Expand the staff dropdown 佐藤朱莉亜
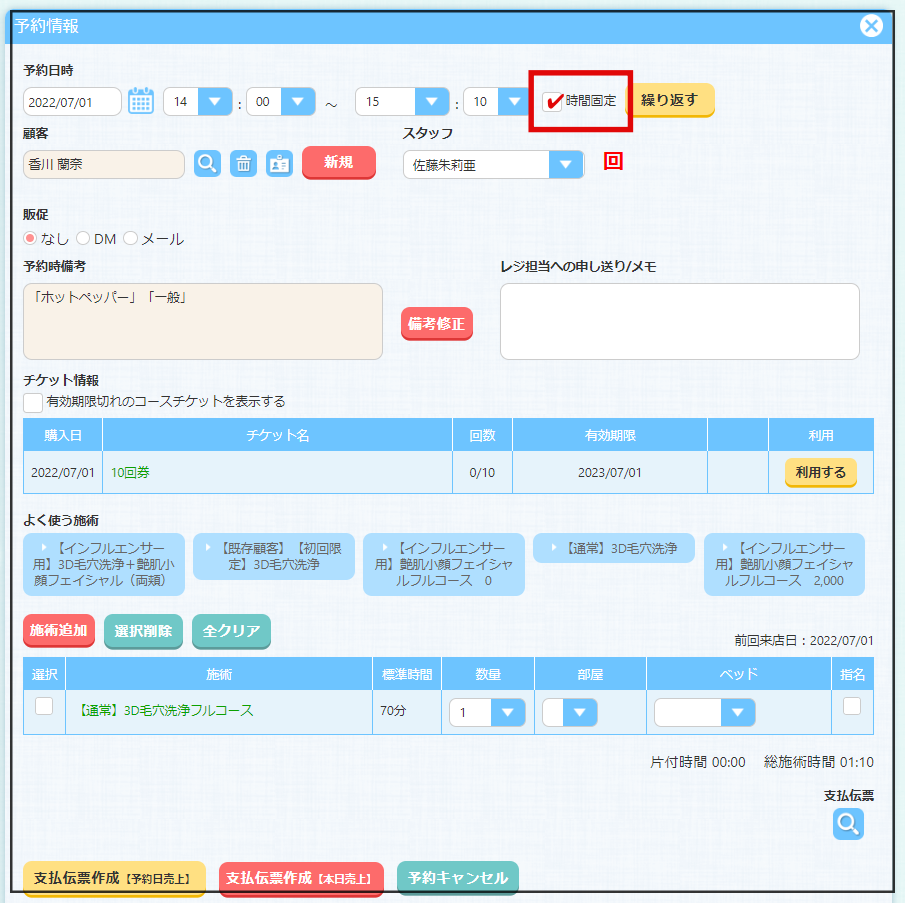Screen dimensions: 905x903 click(566, 165)
